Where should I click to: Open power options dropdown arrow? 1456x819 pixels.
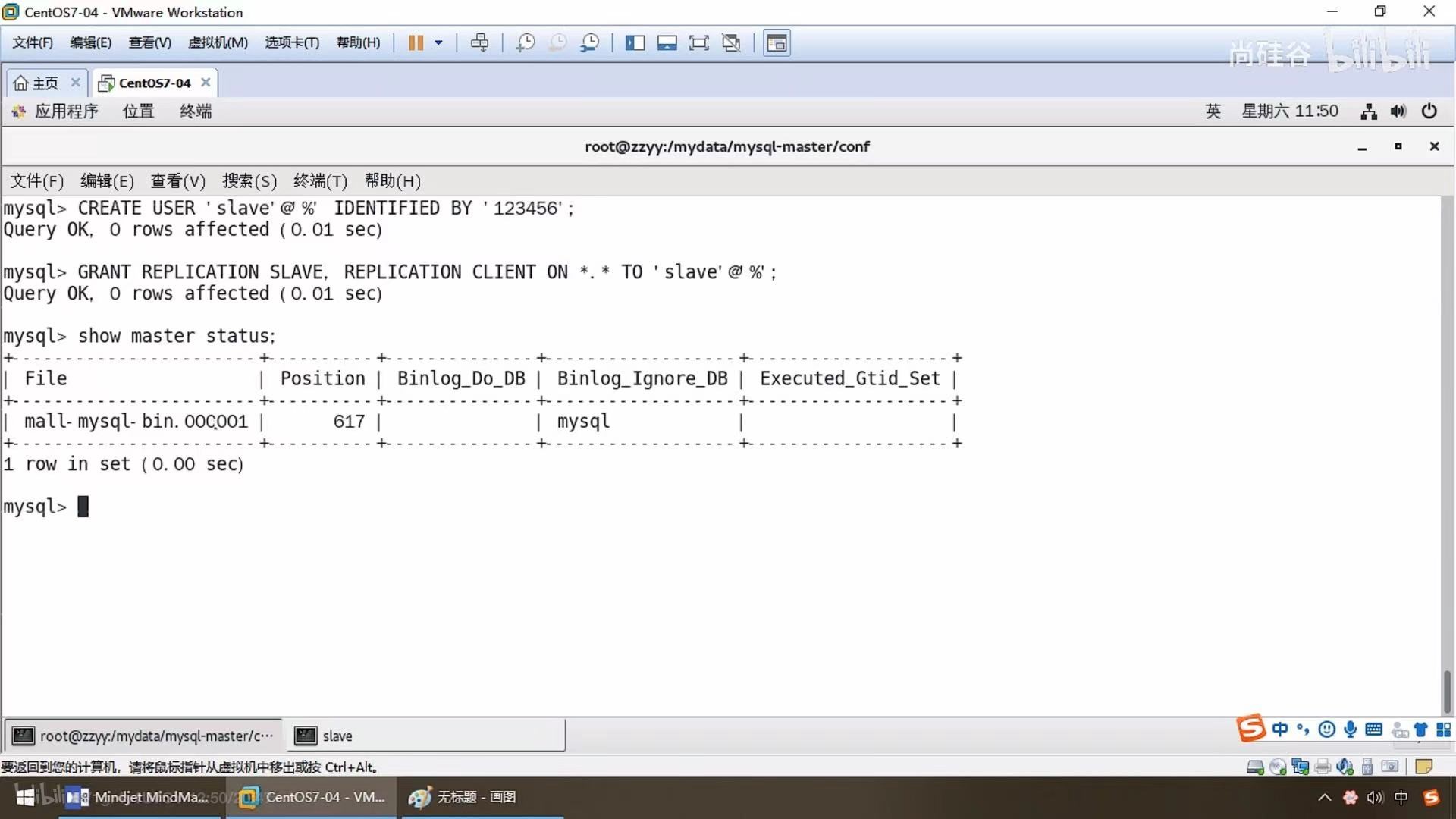pos(438,43)
